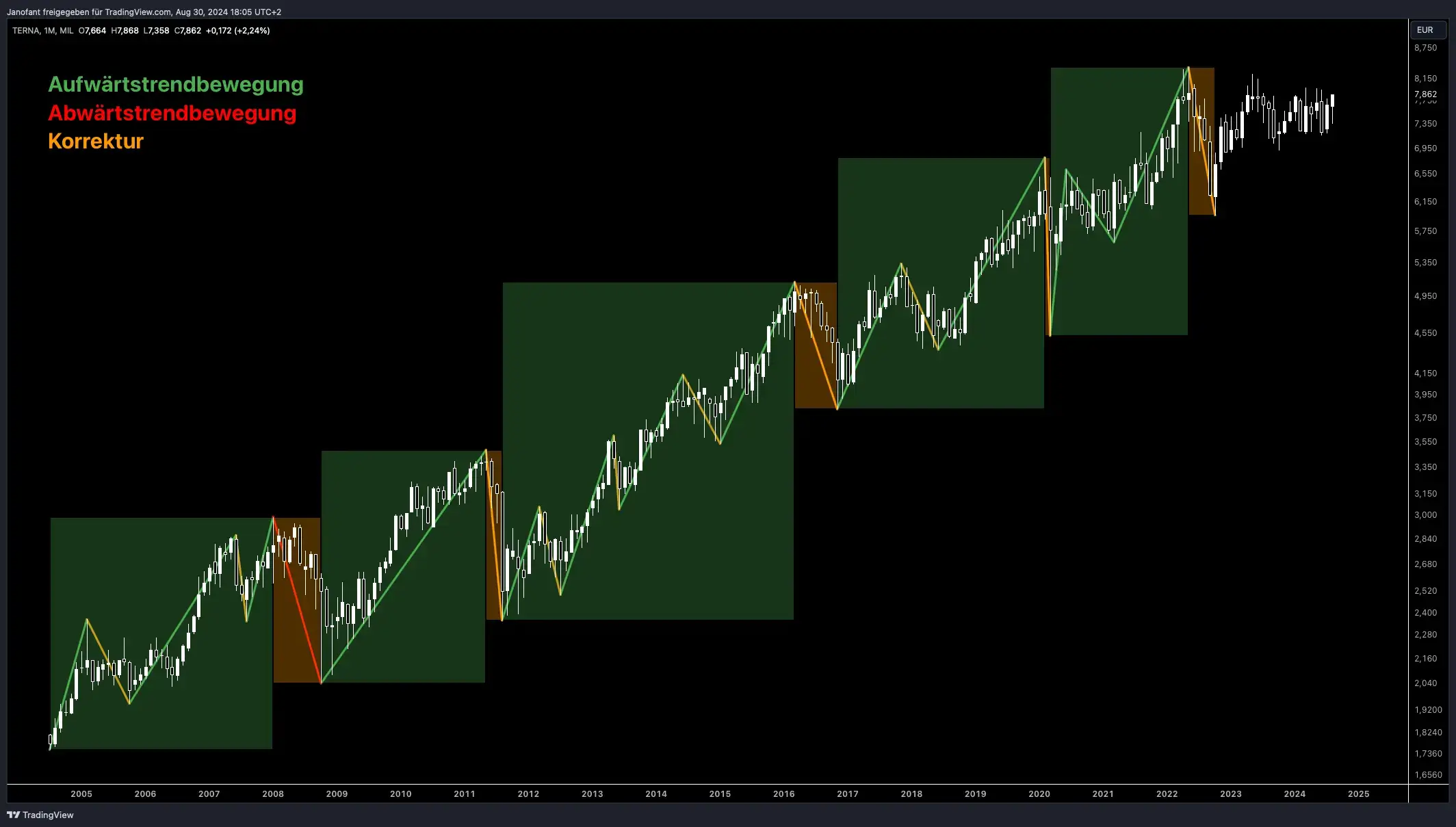Click the 6,150 price axis label
Viewport: 1456px width, 827px height.
coord(1426,202)
